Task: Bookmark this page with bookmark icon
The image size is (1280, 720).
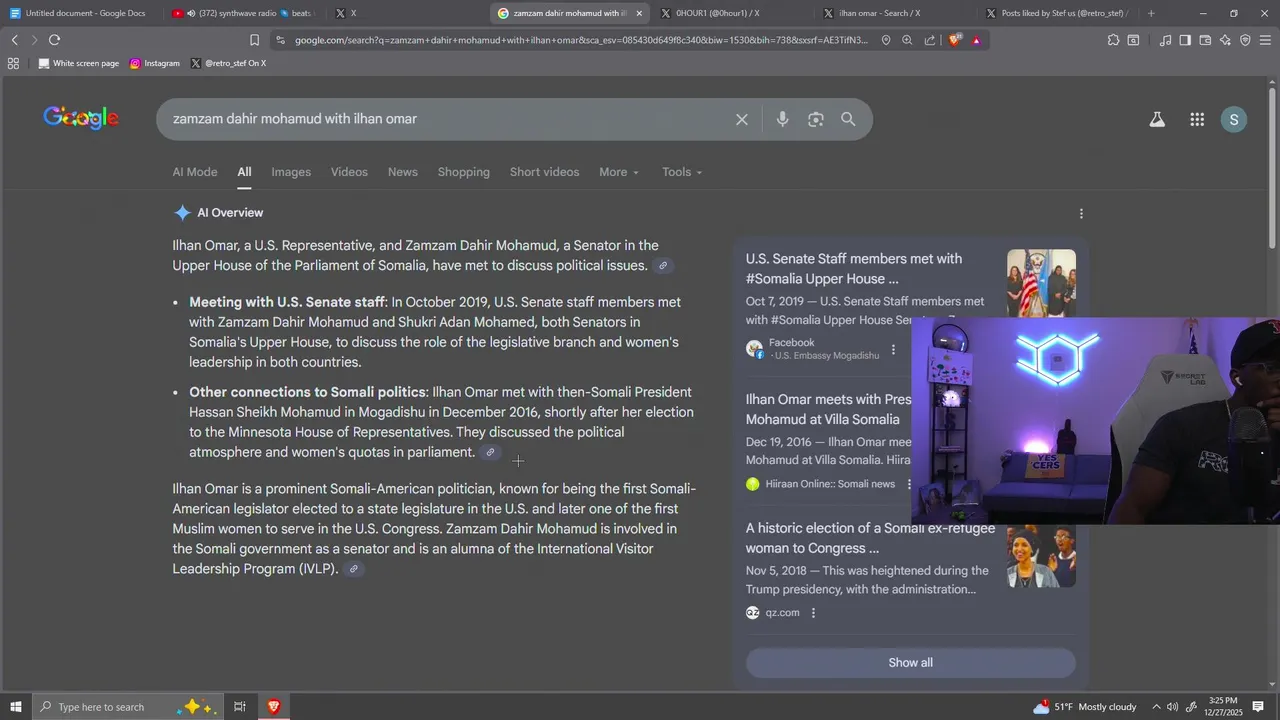Action: tap(254, 40)
